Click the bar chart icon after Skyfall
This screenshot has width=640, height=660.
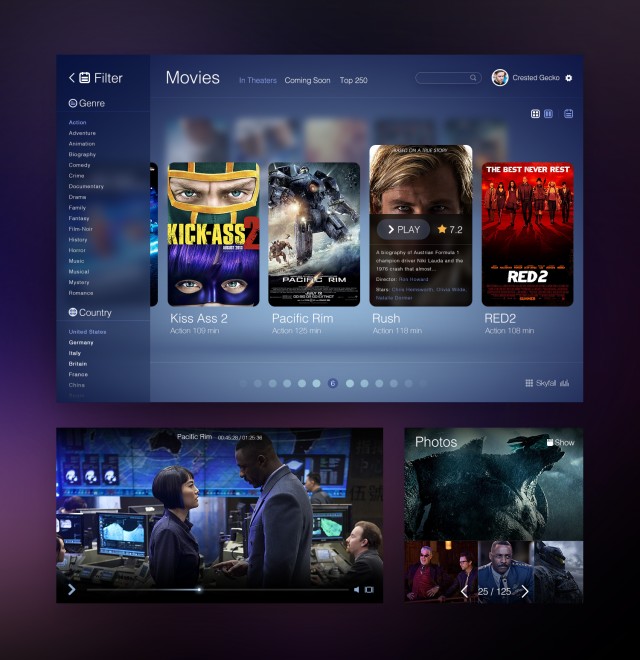565,383
